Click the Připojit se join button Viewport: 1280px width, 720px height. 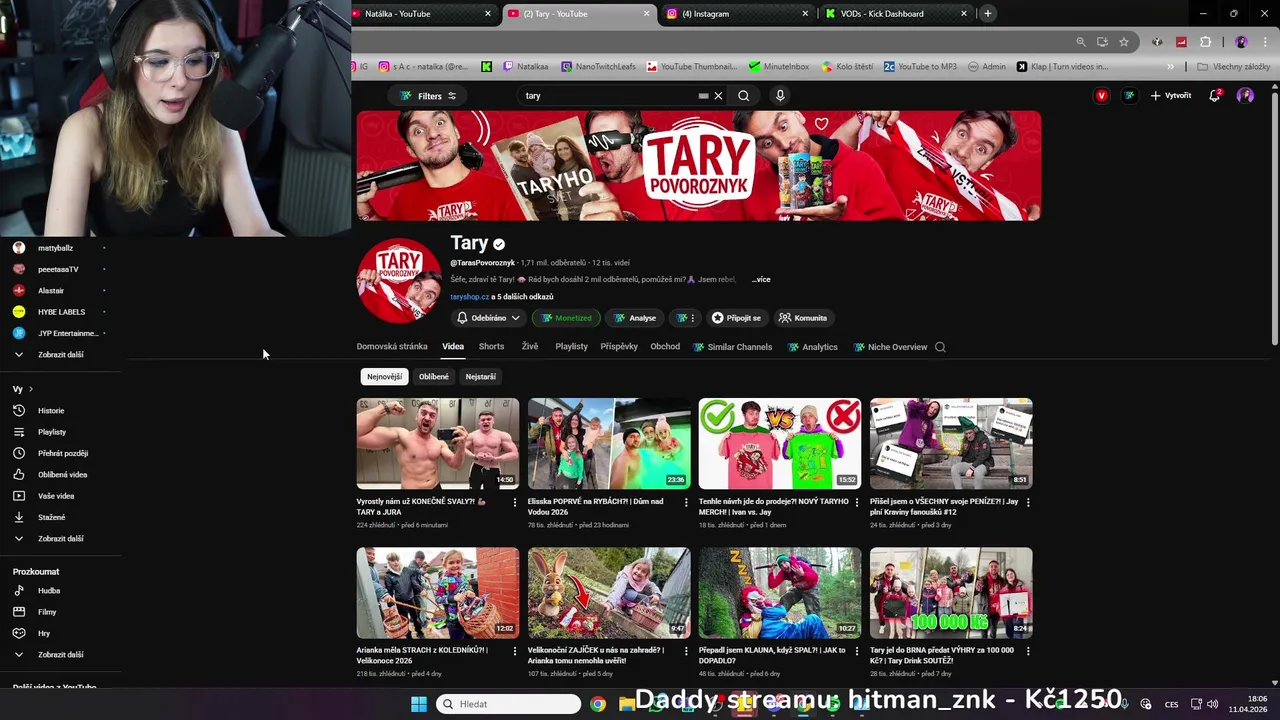point(736,318)
